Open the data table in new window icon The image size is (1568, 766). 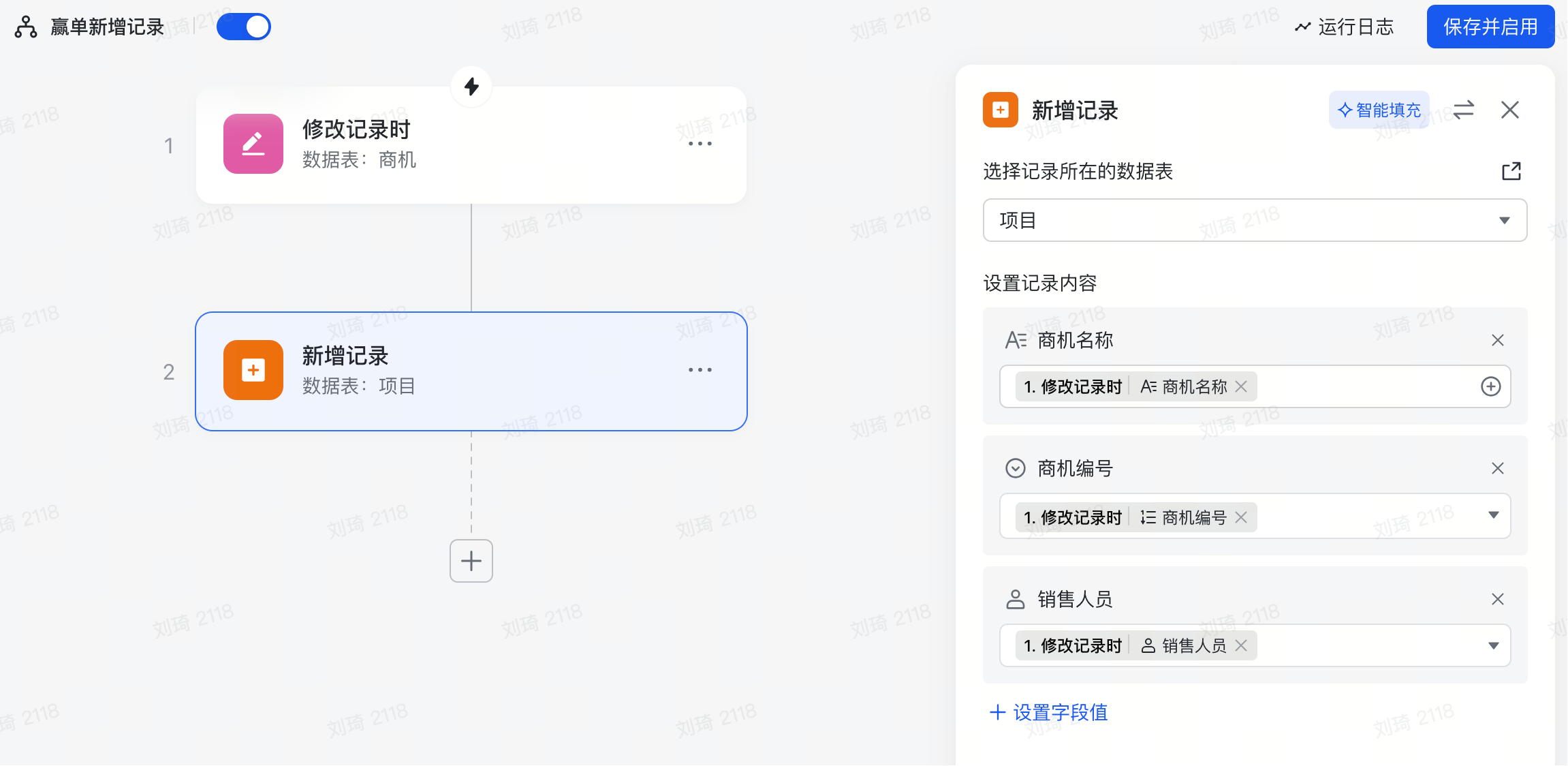pyautogui.click(x=1511, y=171)
